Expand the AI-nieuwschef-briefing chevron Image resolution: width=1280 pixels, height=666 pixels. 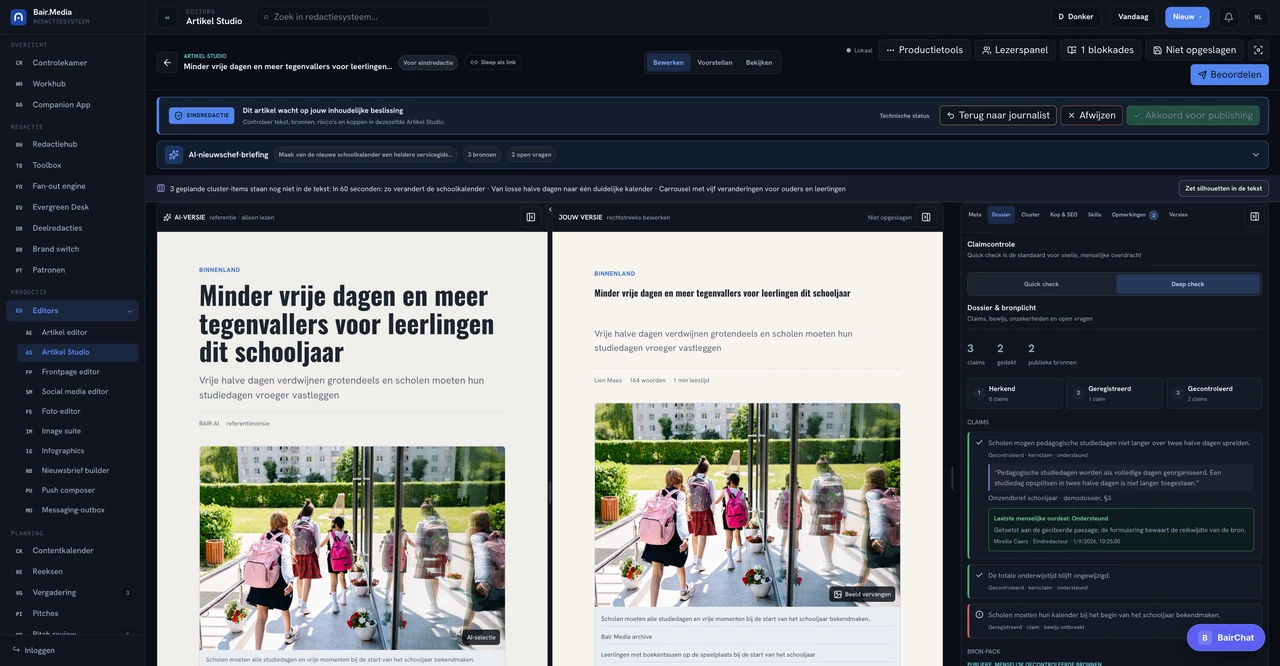point(1256,155)
